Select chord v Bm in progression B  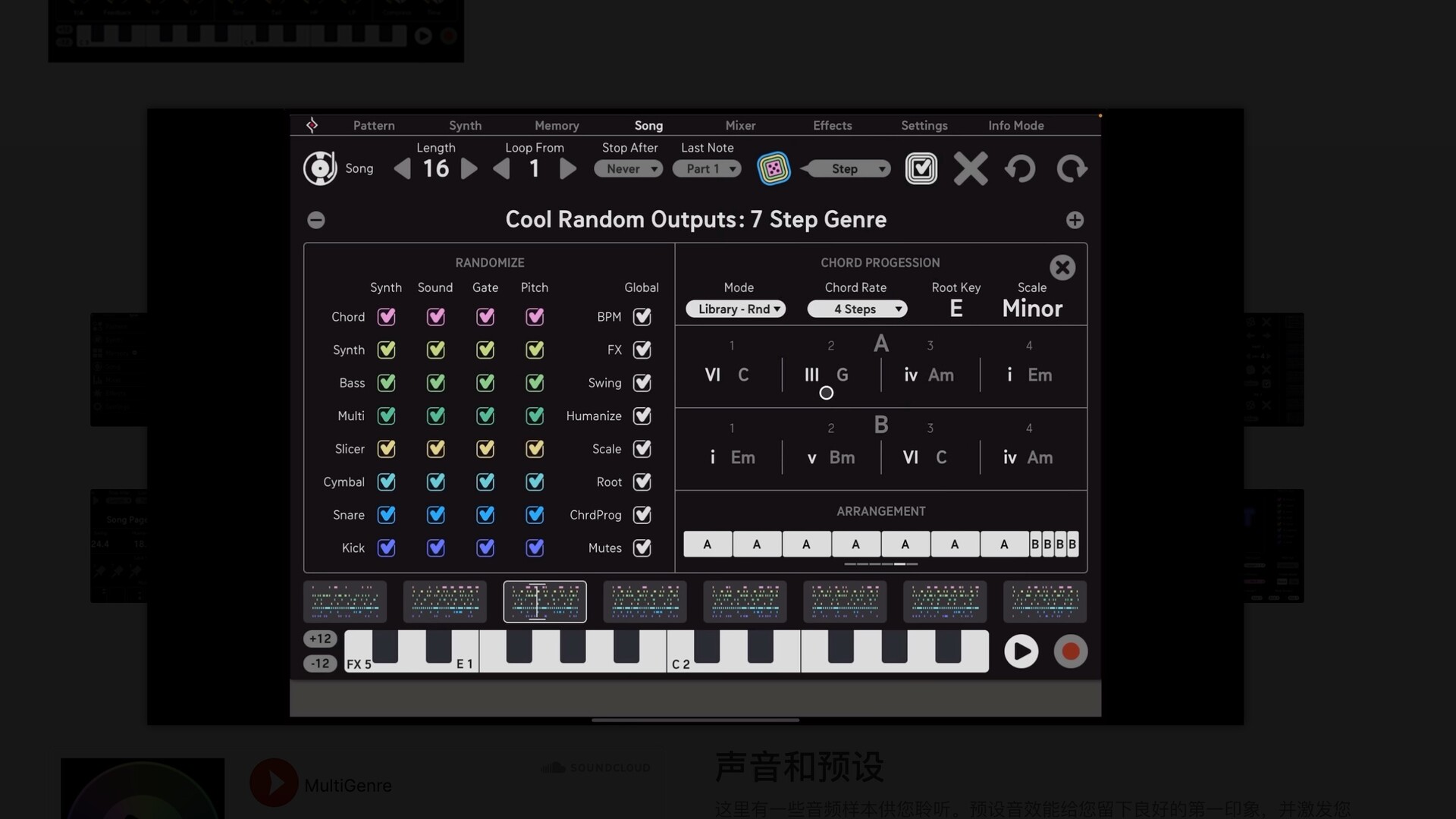click(831, 457)
